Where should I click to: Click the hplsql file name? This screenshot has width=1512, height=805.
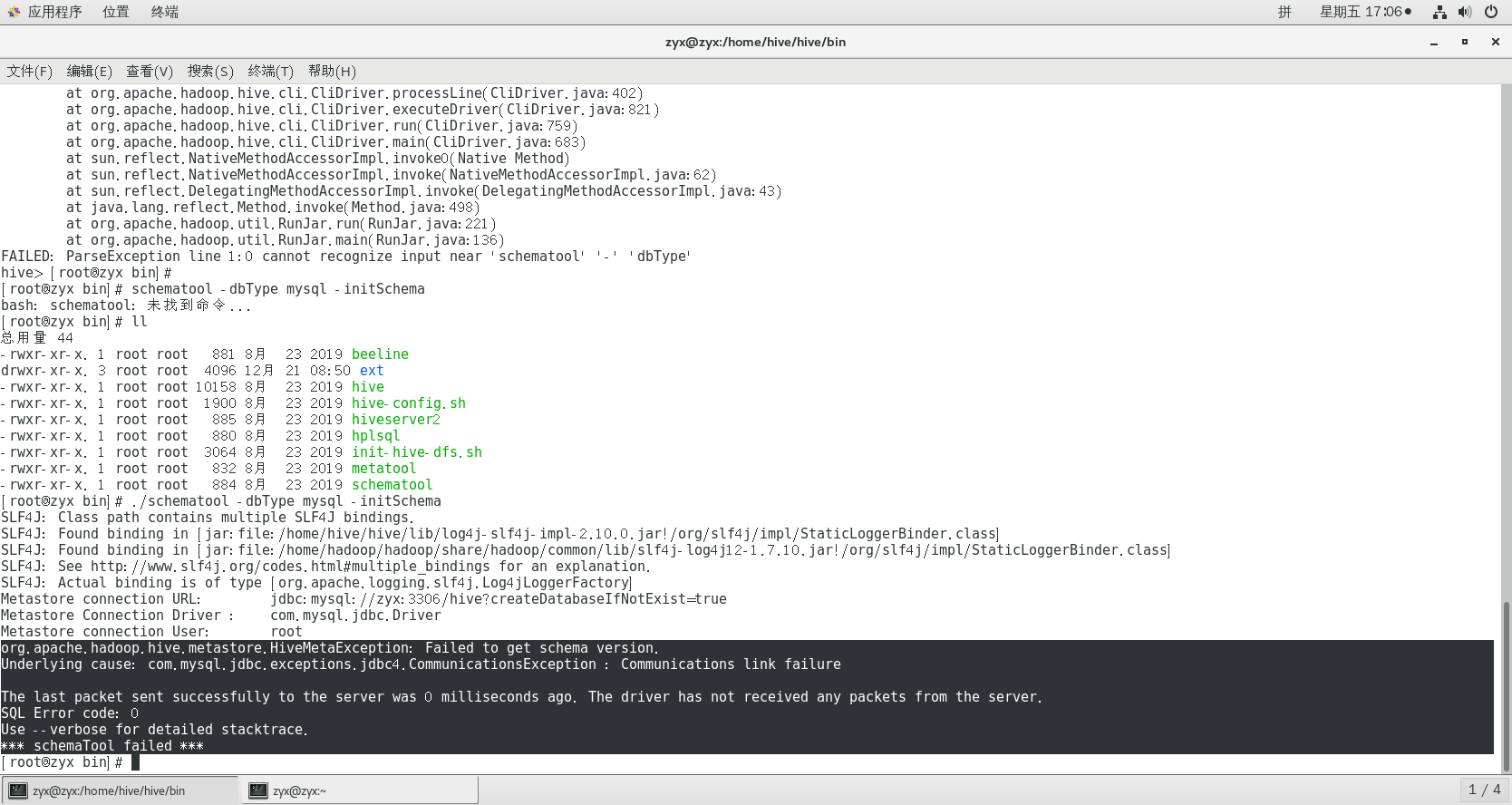point(376,436)
